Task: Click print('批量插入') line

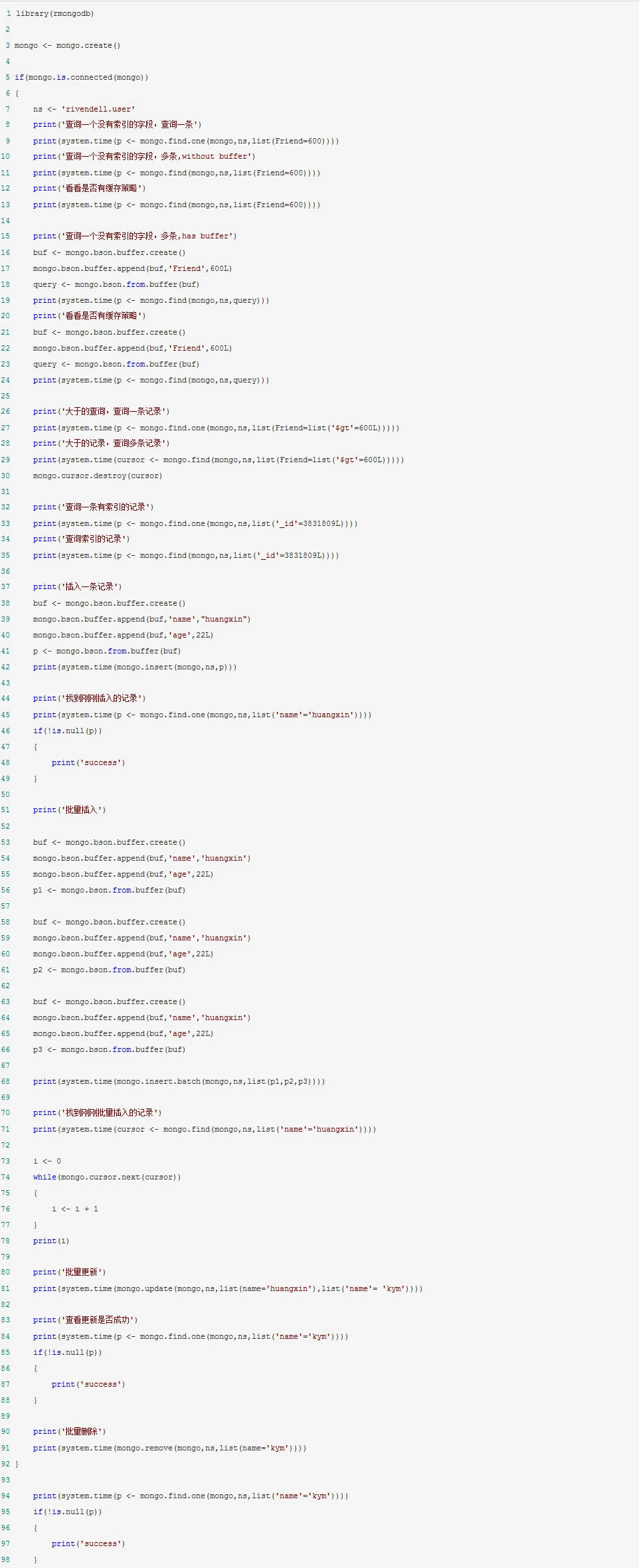Action: click(70, 810)
